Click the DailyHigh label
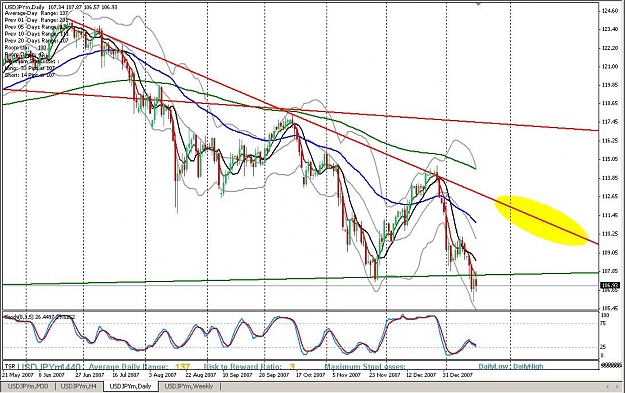 [x=528, y=366]
